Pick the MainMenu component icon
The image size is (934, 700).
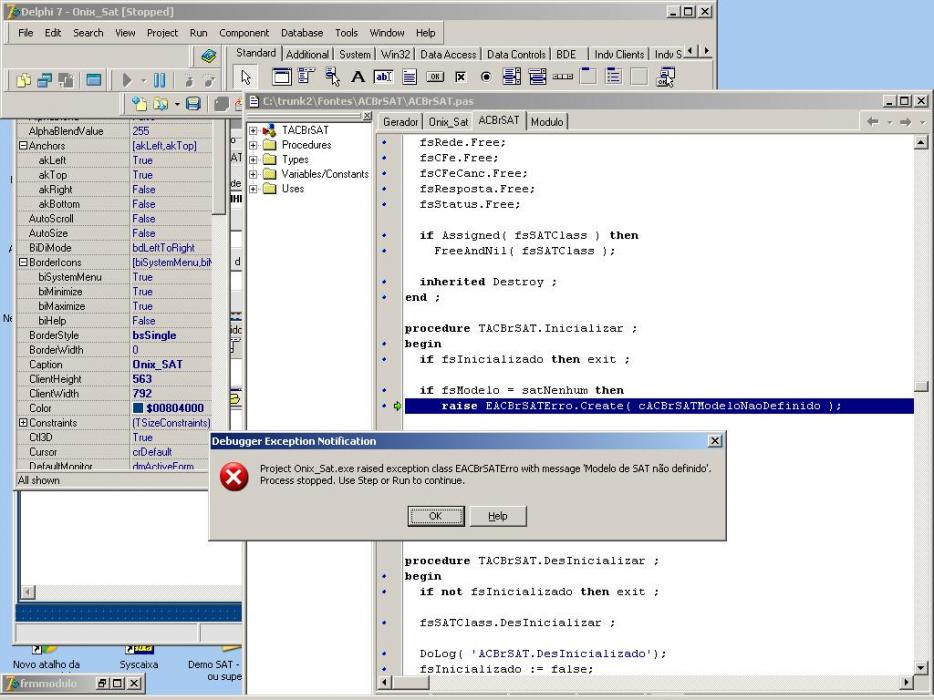(306, 77)
